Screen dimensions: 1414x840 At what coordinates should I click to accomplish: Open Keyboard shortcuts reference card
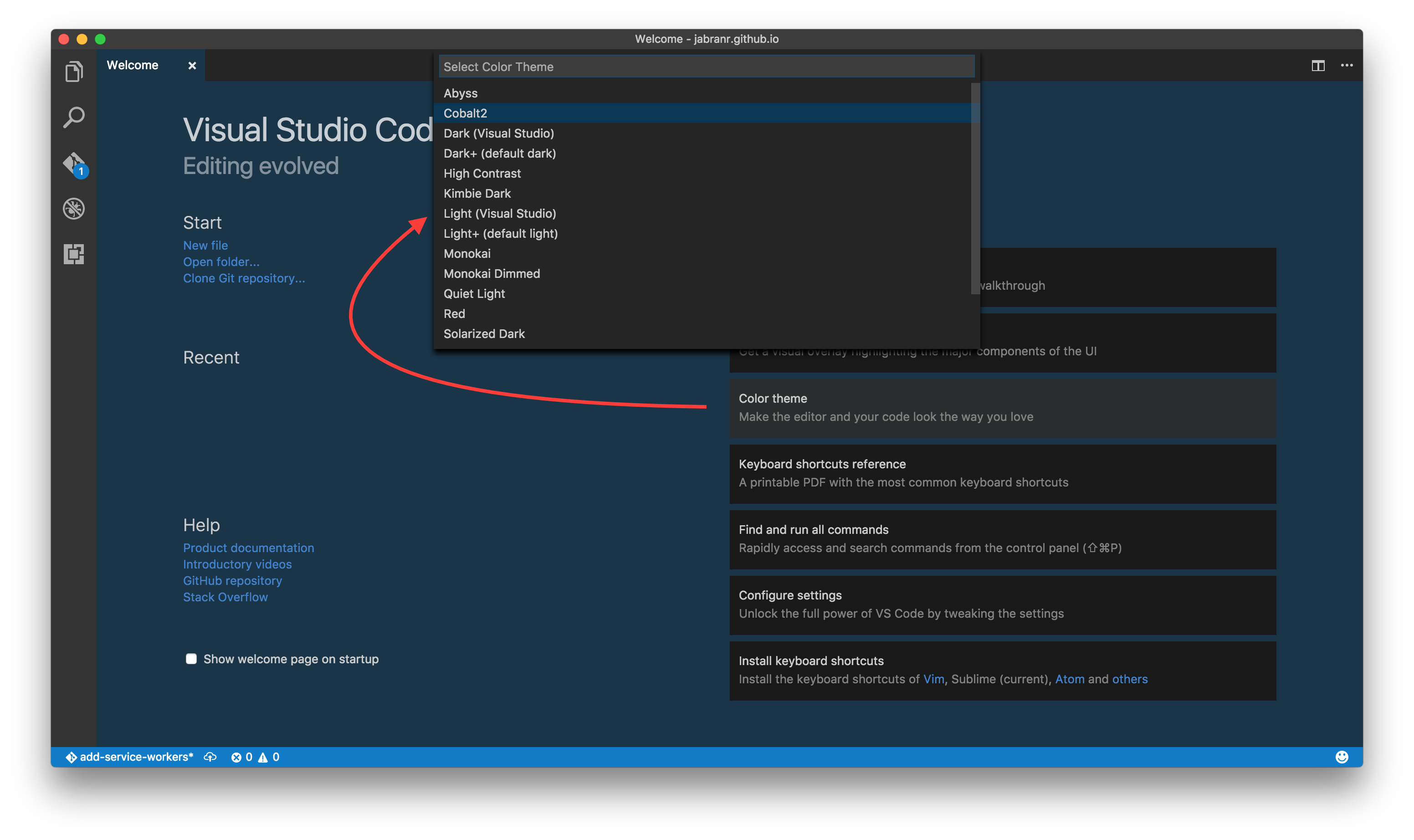[1003, 474]
